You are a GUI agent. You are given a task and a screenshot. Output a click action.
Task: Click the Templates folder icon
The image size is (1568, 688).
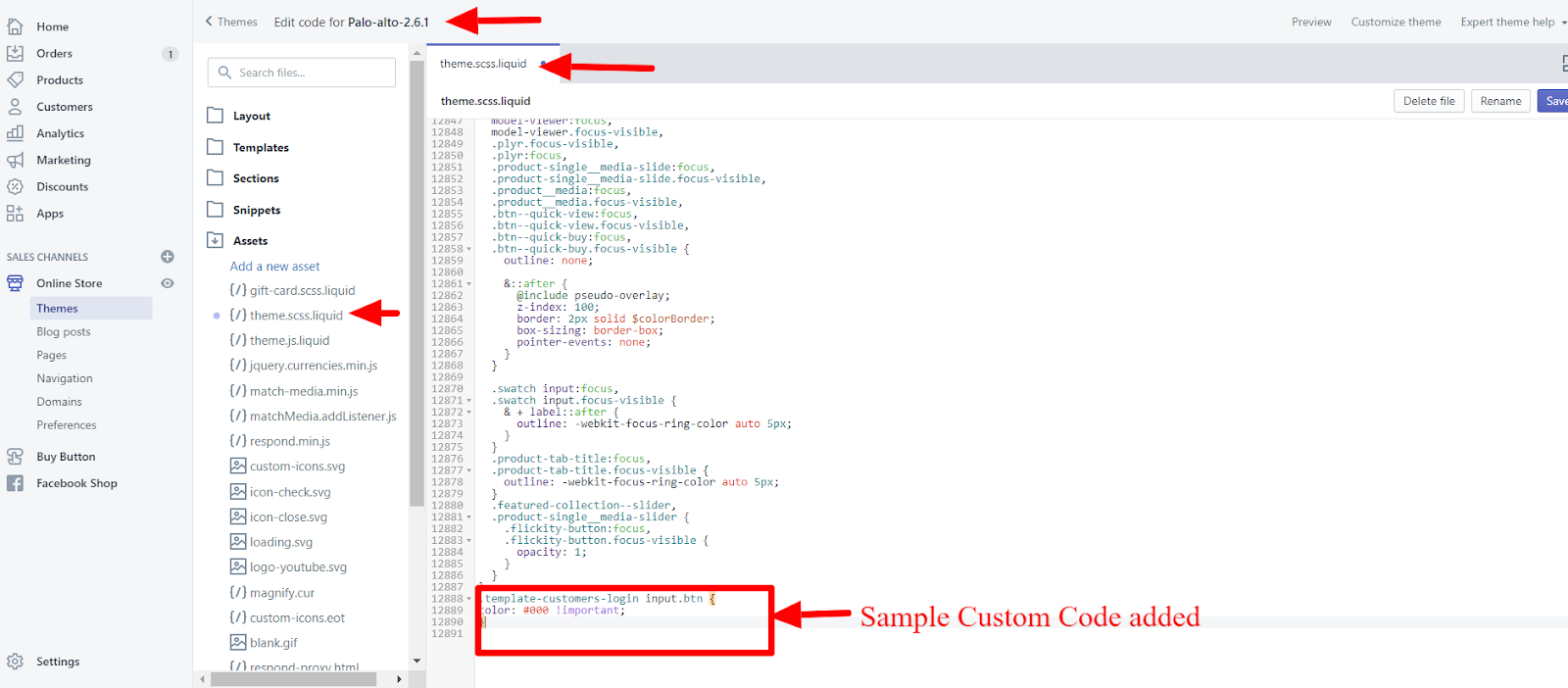tap(216, 147)
